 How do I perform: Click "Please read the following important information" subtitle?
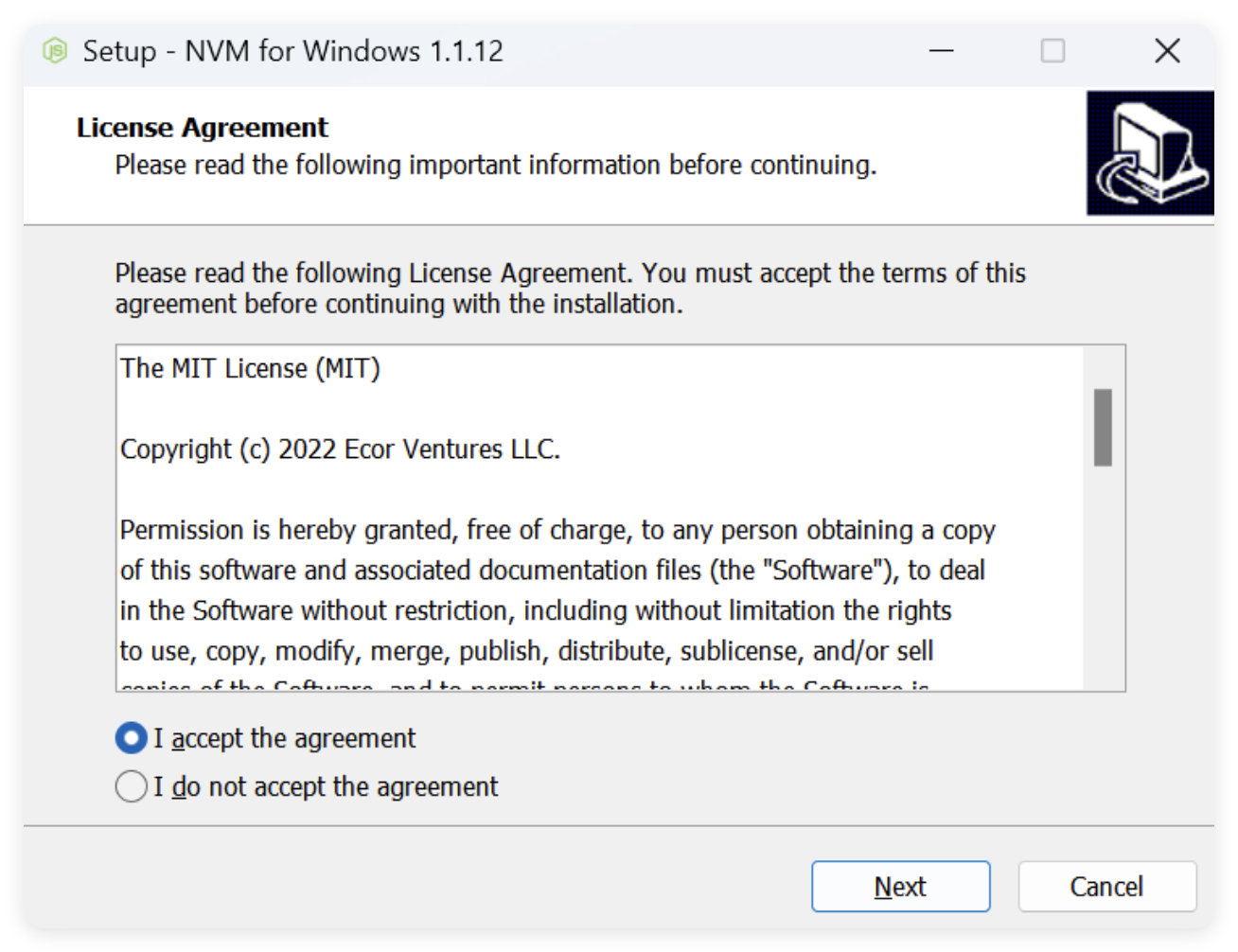coord(496,166)
